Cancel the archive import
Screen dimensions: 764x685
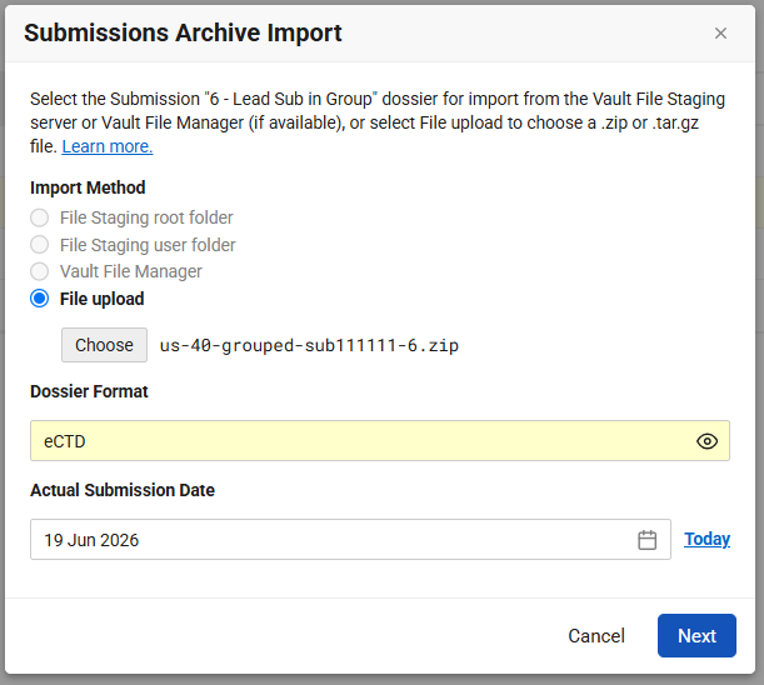tap(596, 636)
